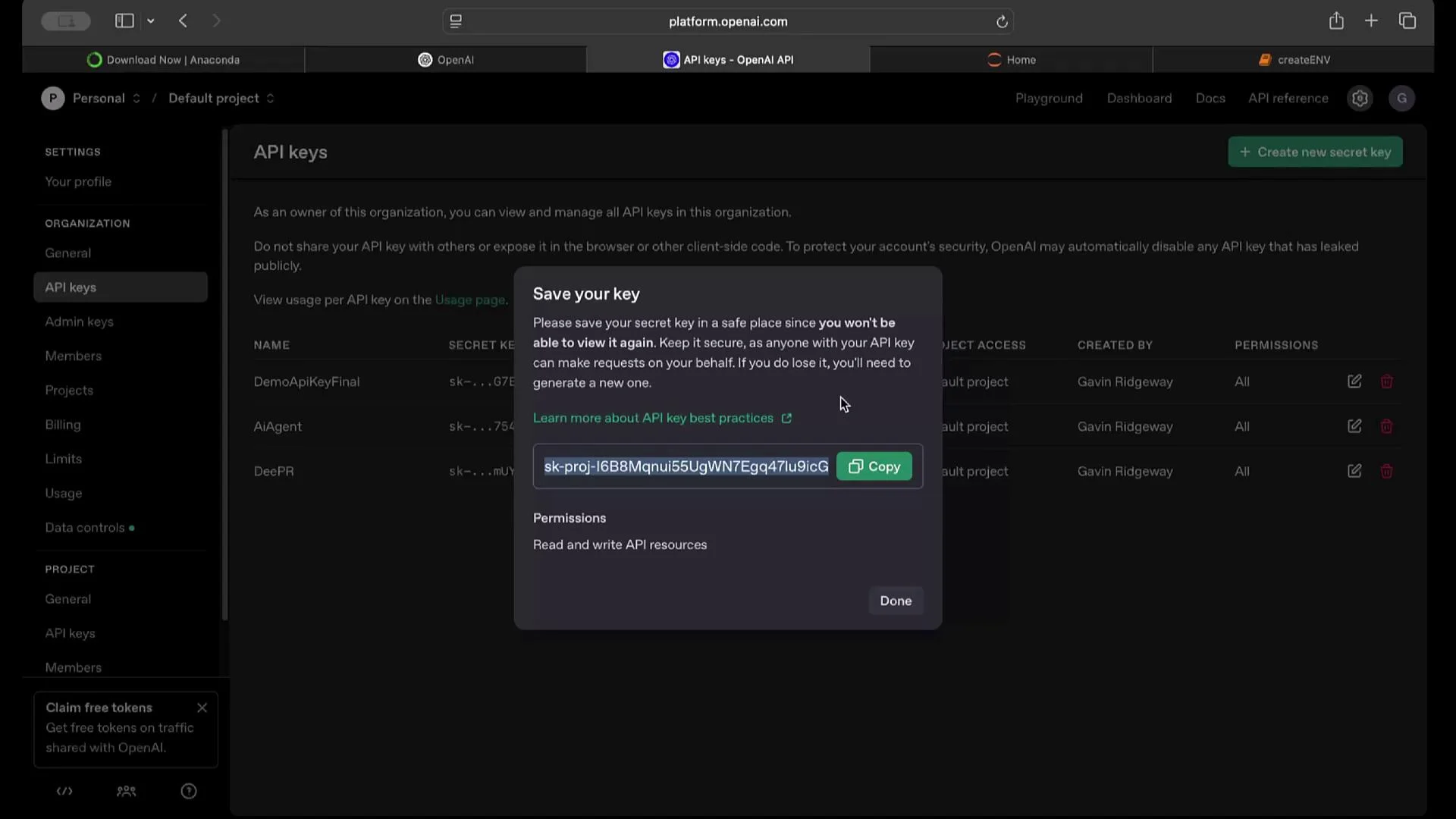The image size is (1456, 819).
Task: Open project API keys
Action: click(70, 633)
